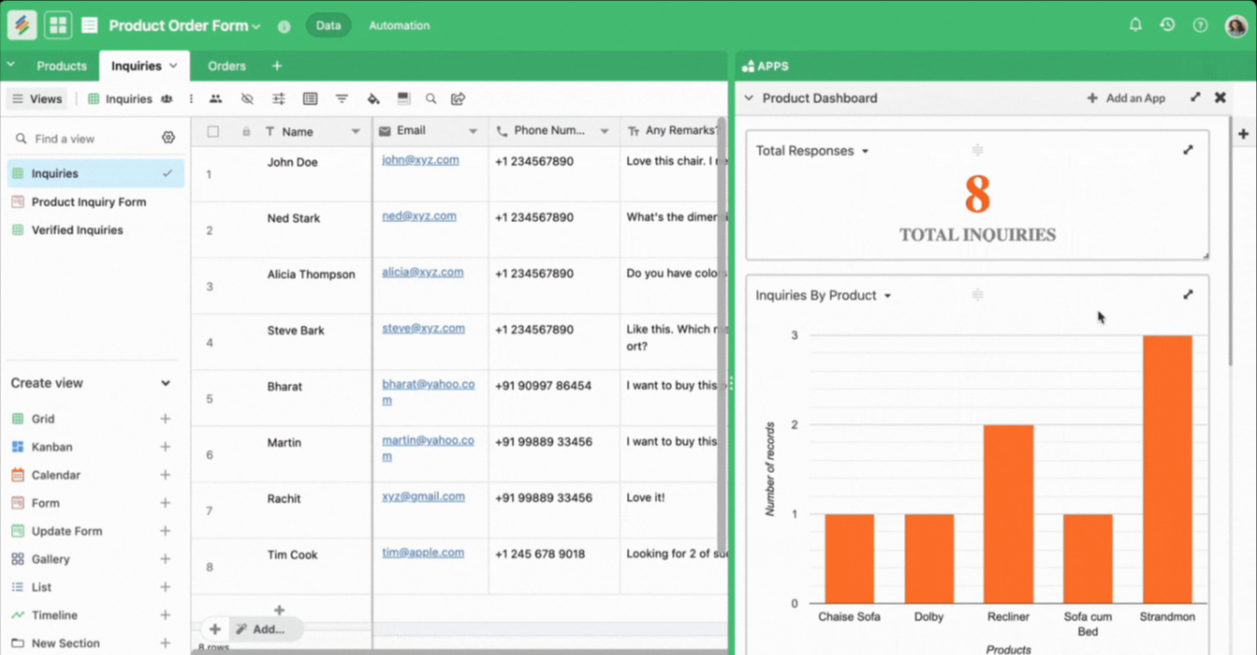Screen dimensions: 1257x655
Task: Open notifications bell icon
Action: 1135,25
